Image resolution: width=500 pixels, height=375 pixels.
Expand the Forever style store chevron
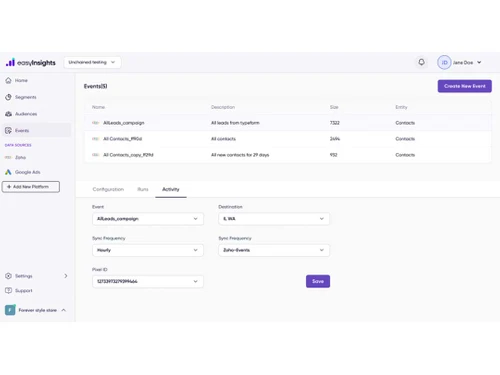click(x=64, y=310)
